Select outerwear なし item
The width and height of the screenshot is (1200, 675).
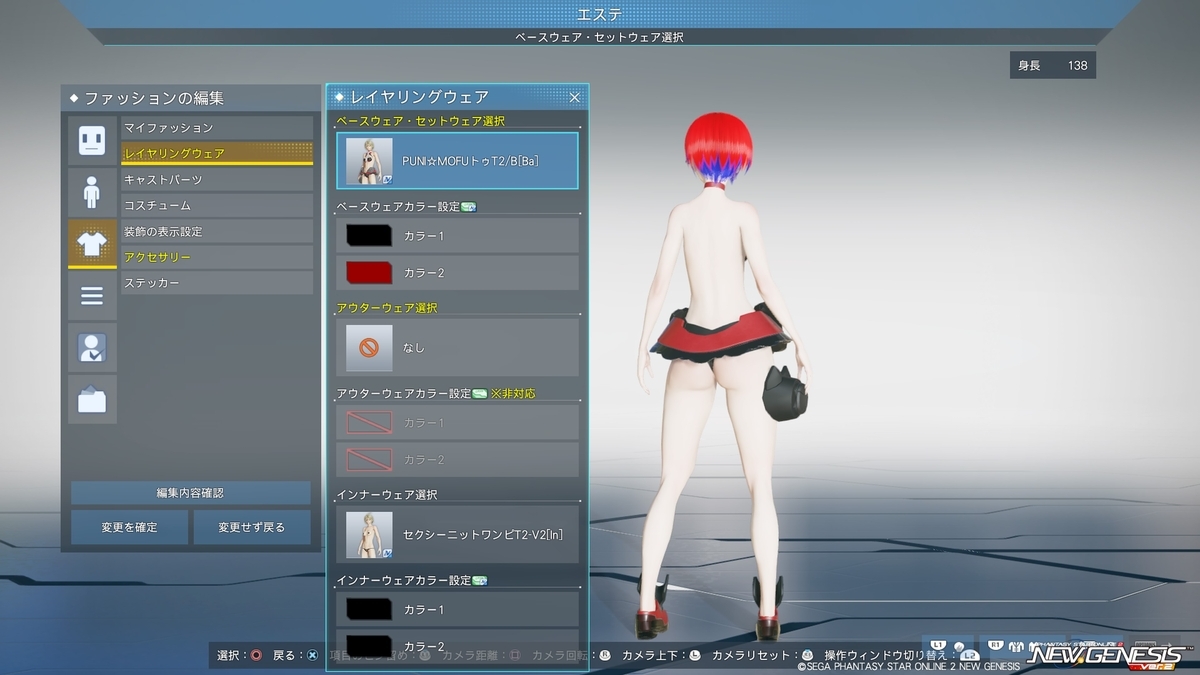[x=458, y=348]
